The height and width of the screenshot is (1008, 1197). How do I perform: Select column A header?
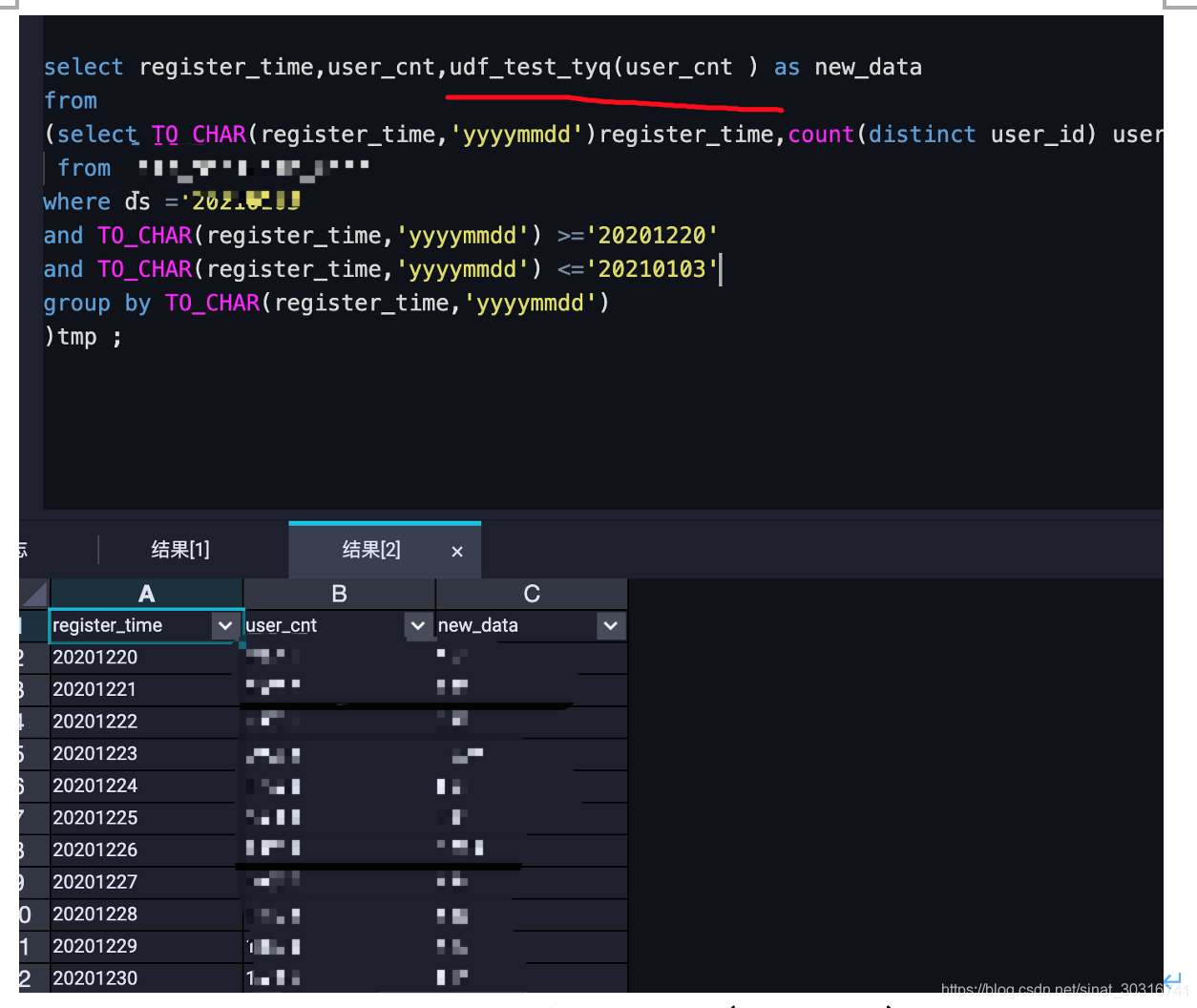147,594
